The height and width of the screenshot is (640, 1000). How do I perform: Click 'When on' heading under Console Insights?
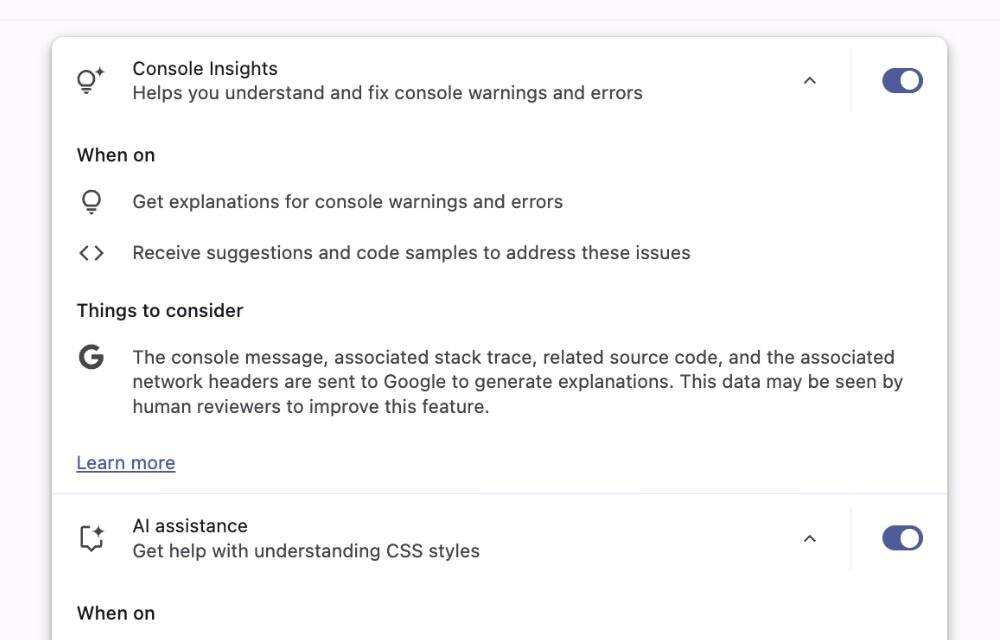pos(116,155)
